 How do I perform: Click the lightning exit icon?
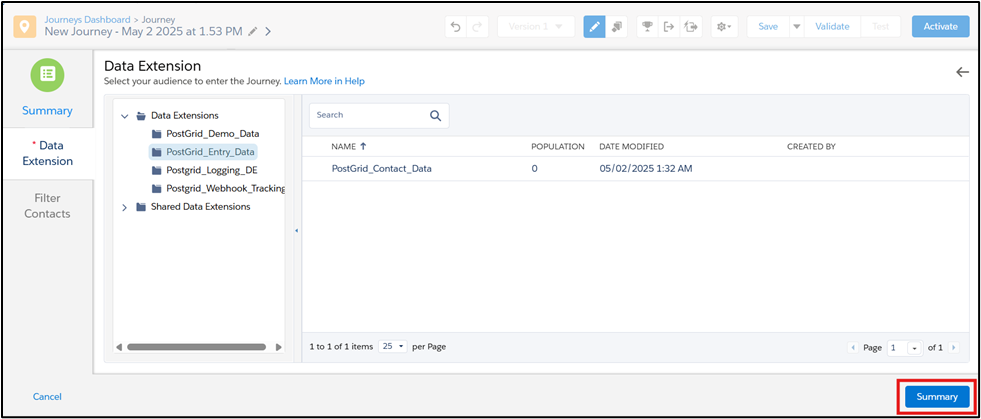(x=691, y=27)
